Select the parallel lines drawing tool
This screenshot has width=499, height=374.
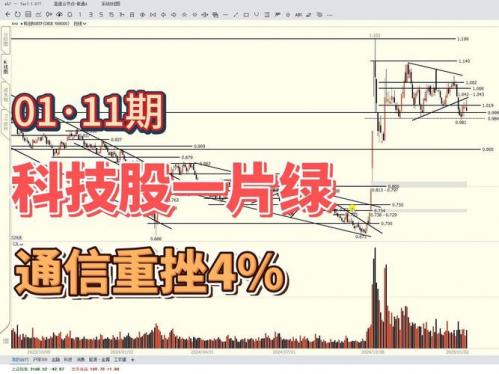coord(267,14)
